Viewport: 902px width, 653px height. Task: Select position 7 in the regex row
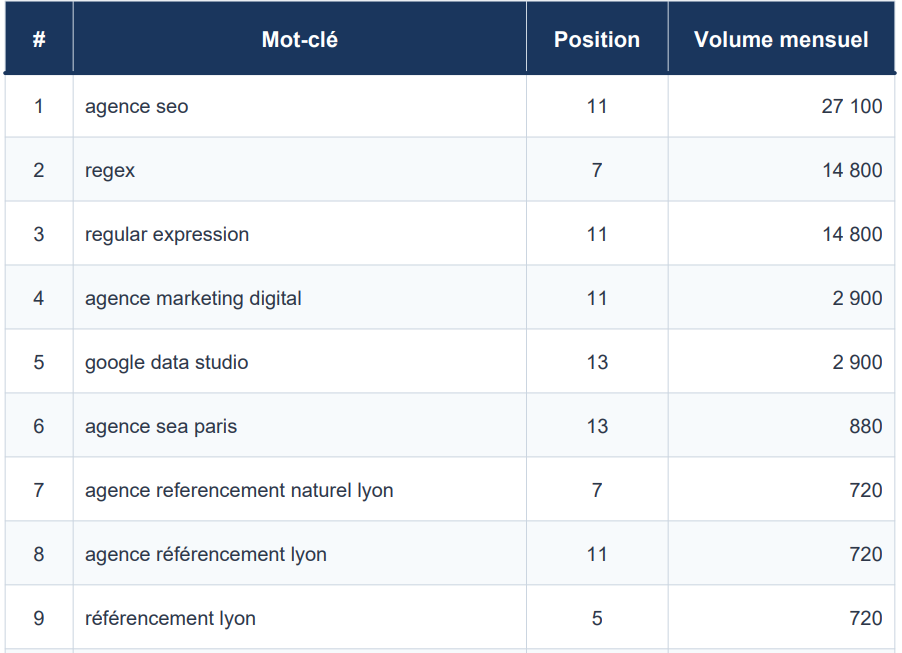pos(597,170)
